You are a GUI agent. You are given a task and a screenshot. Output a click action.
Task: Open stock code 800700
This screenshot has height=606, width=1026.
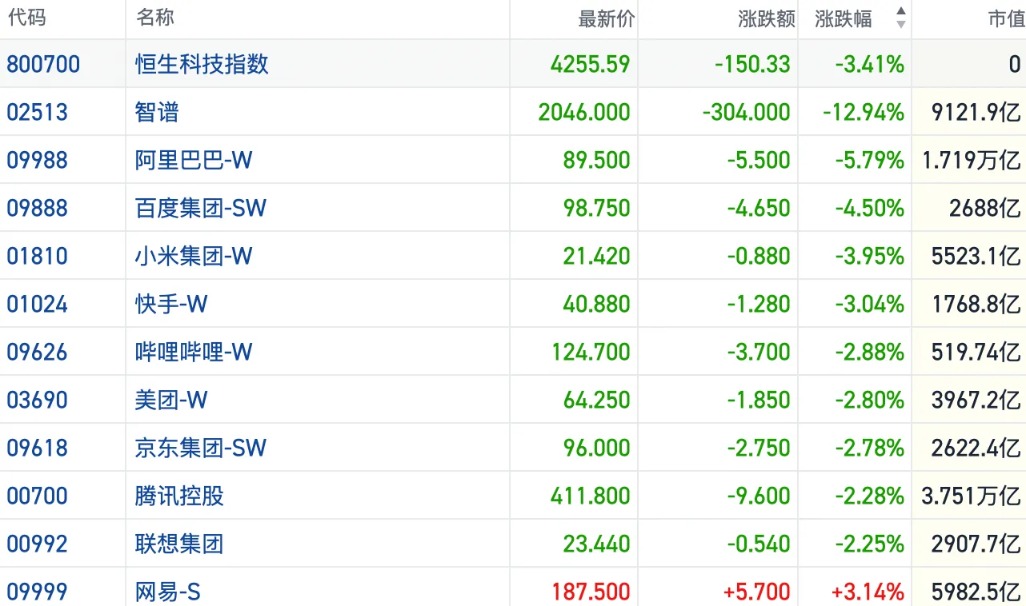[43, 64]
